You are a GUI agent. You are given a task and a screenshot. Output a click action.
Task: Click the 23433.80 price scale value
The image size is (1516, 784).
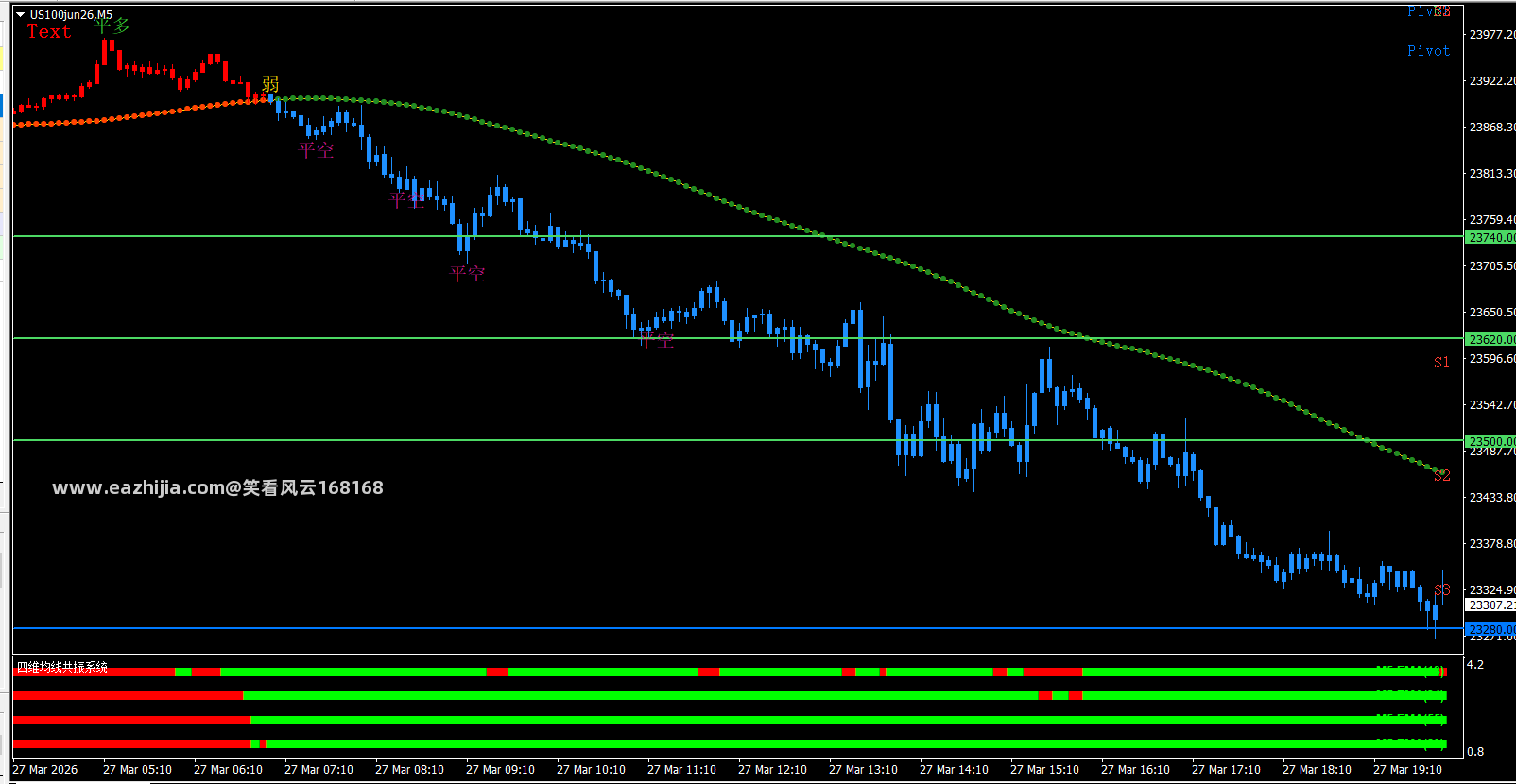click(x=1492, y=497)
